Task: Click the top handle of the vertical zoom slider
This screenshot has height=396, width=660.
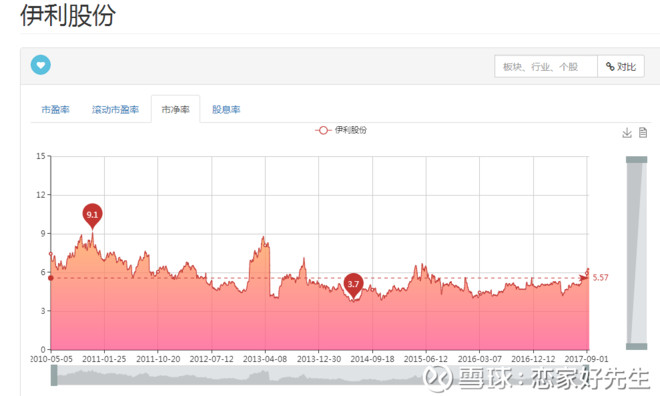Action: pos(636,159)
